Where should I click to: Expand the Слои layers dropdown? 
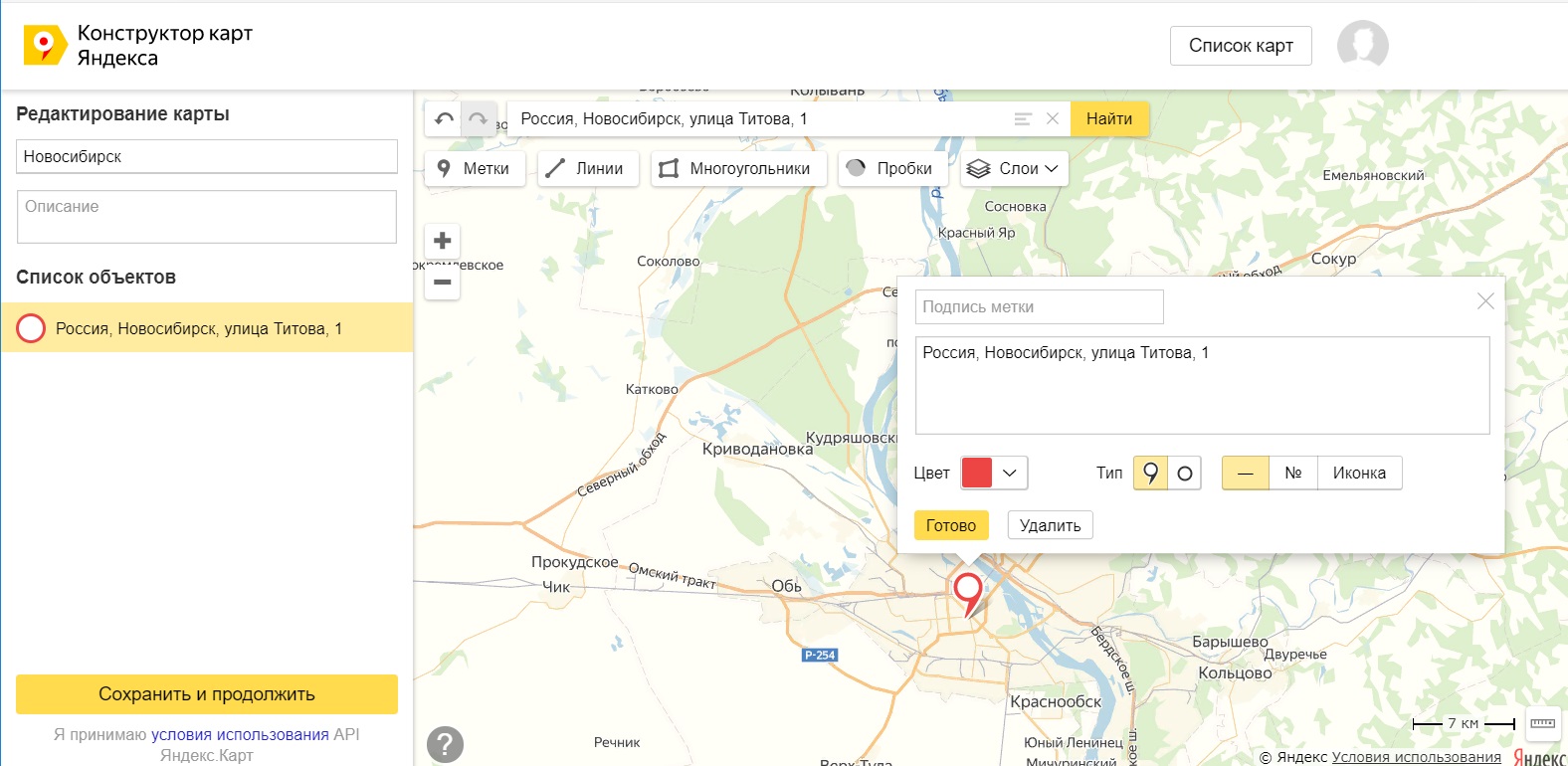click(x=1015, y=169)
